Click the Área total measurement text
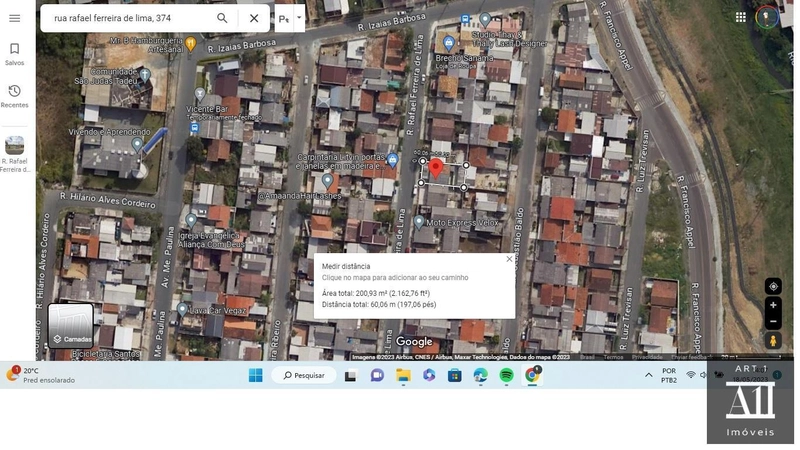The height and width of the screenshot is (450, 800). click(376, 293)
